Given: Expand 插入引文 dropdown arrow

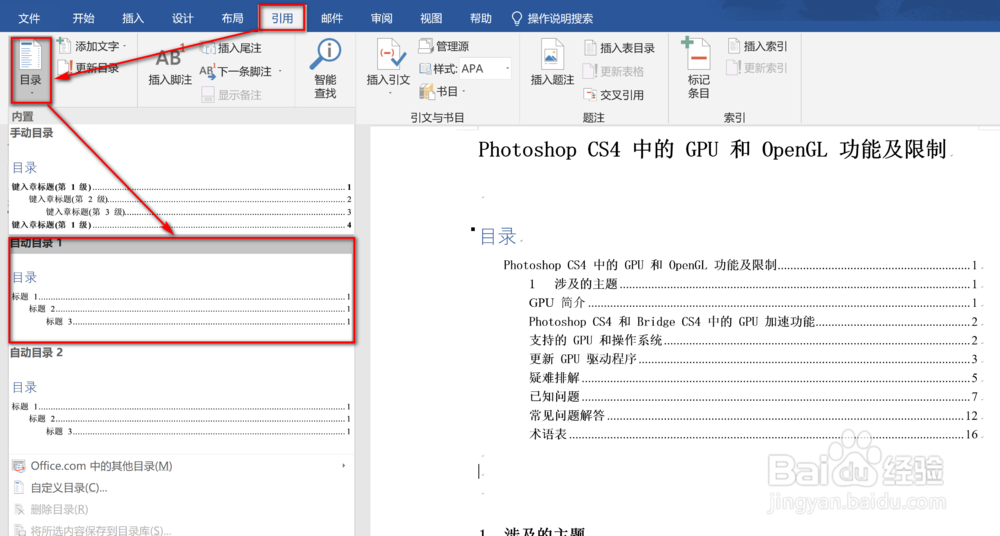Looking at the screenshot, I should 390,94.
